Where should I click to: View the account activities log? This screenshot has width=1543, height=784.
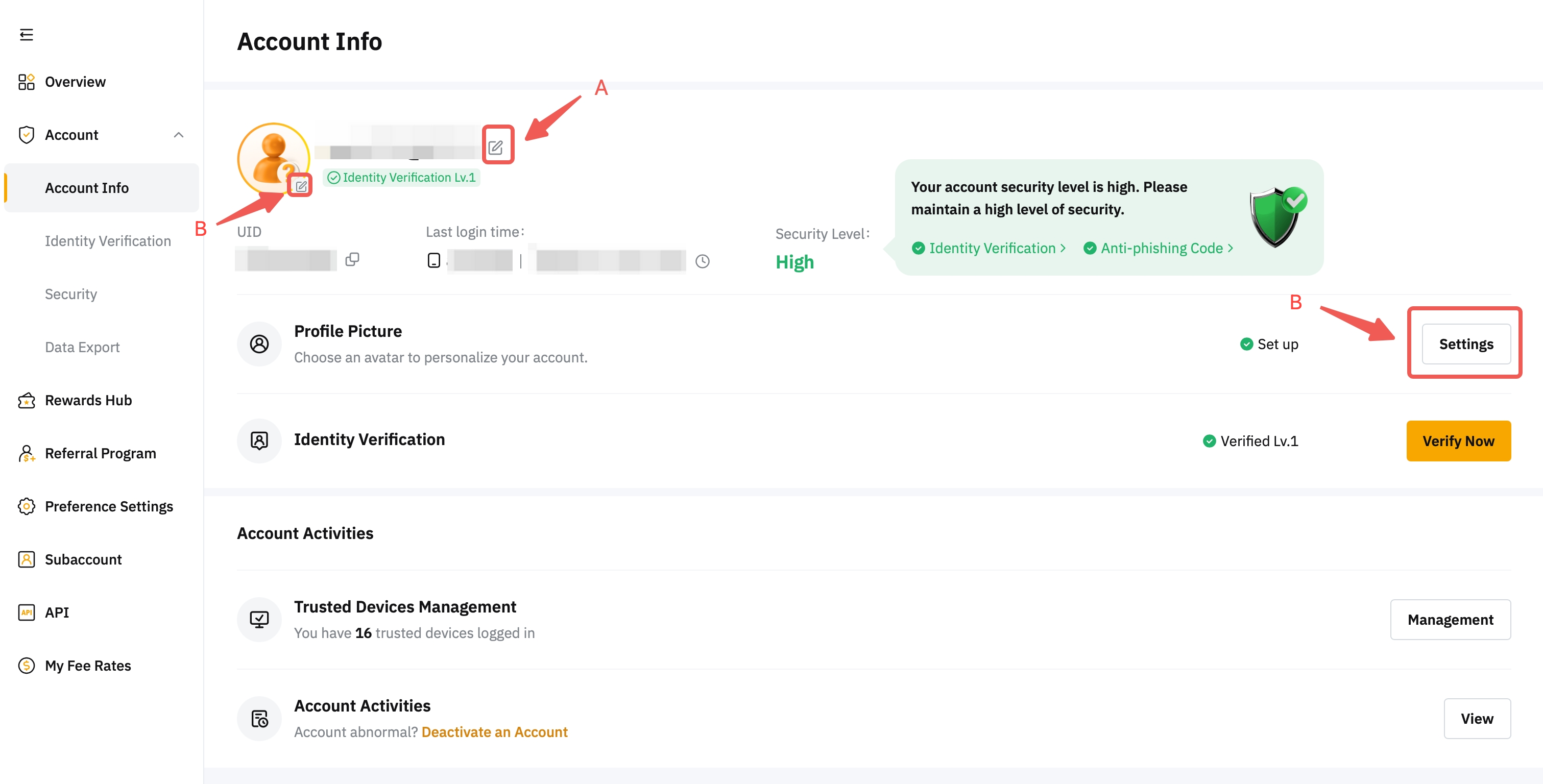coord(1477,718)
